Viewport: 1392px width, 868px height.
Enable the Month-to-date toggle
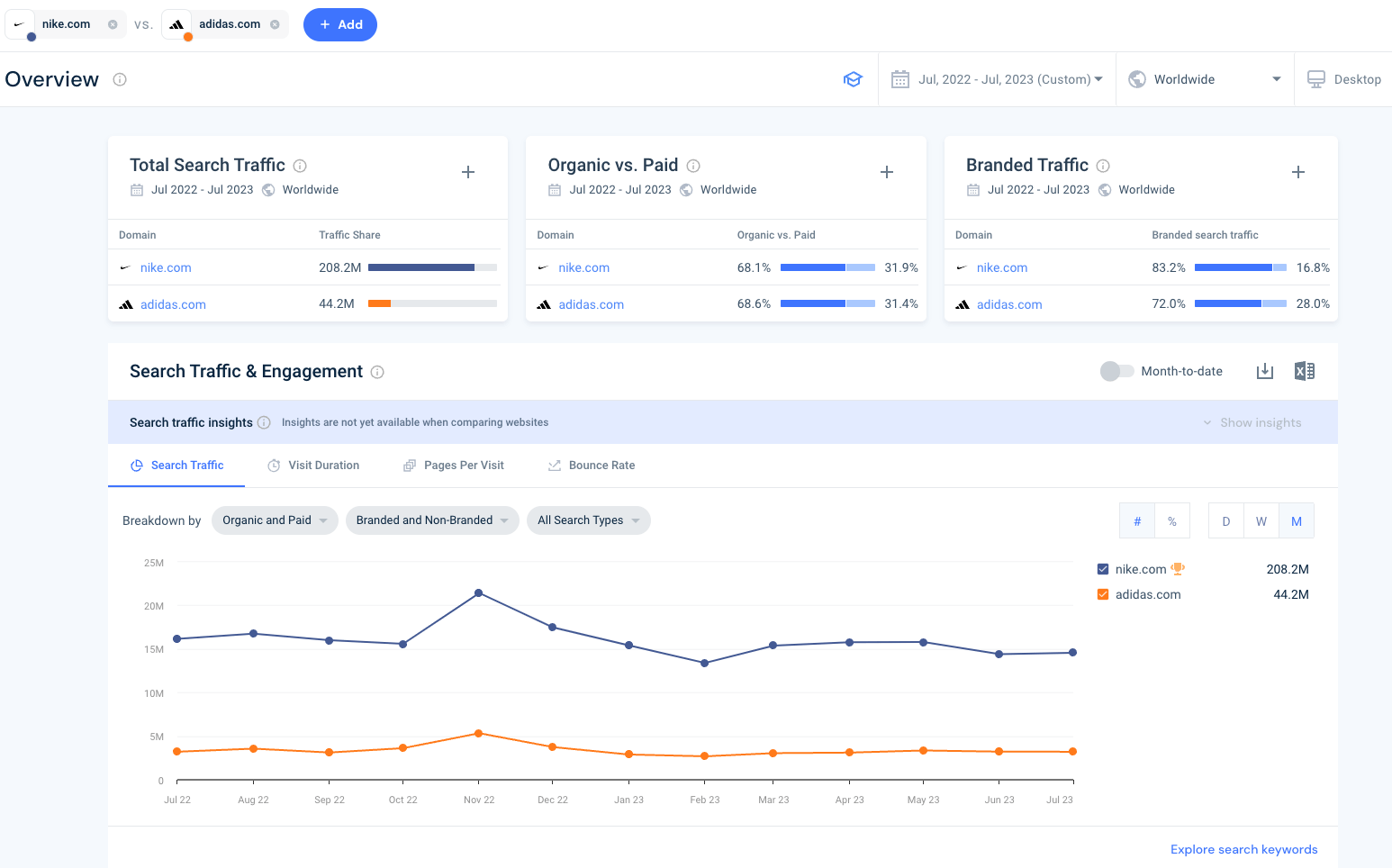(x=1116, y=370)
